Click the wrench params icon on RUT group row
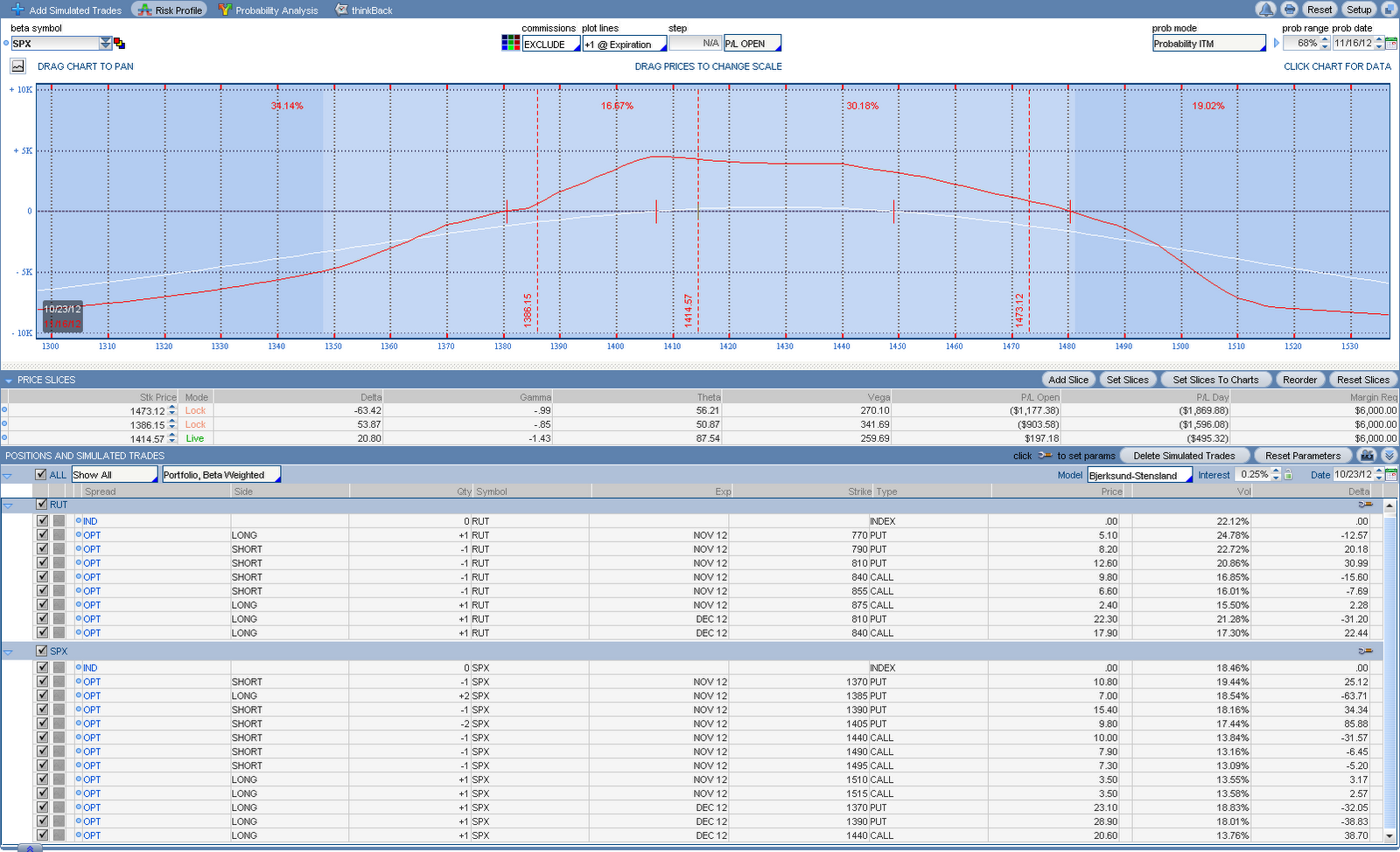The image size is (1400, 852). click(1365, 505)
